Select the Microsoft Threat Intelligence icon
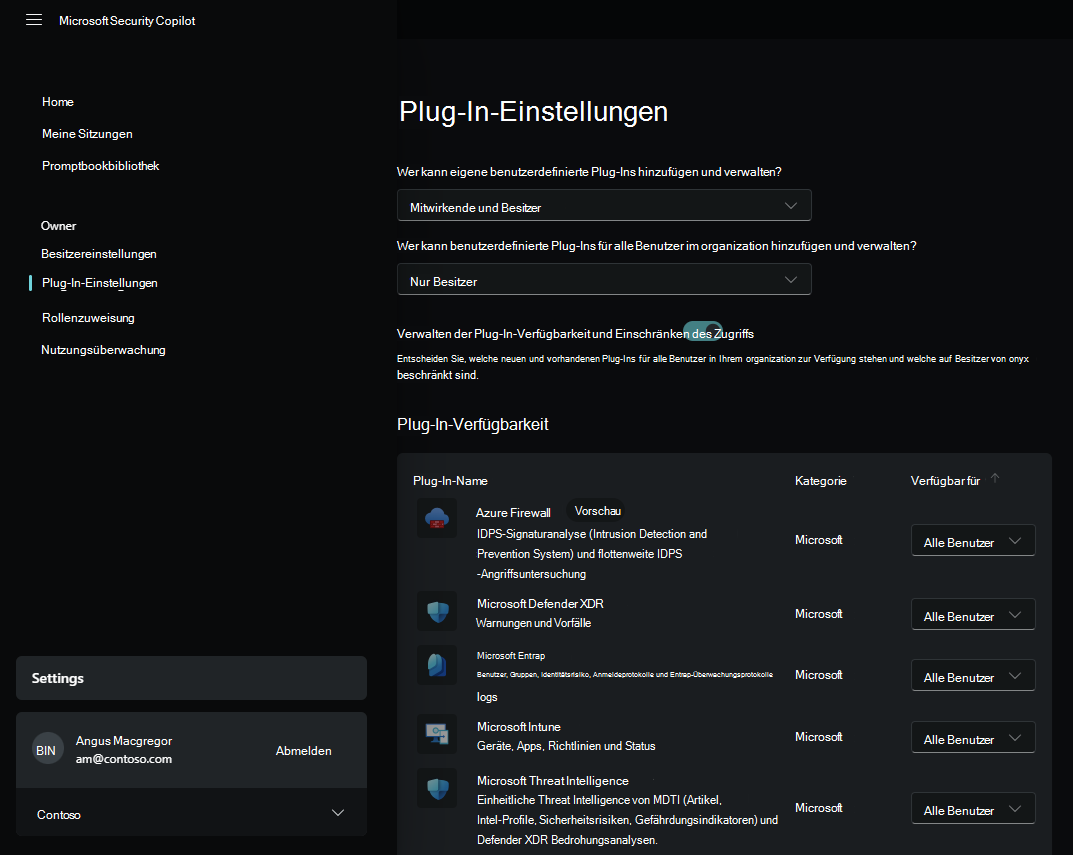The height and width of the screenshot is (855, 1073). point(437,787)
